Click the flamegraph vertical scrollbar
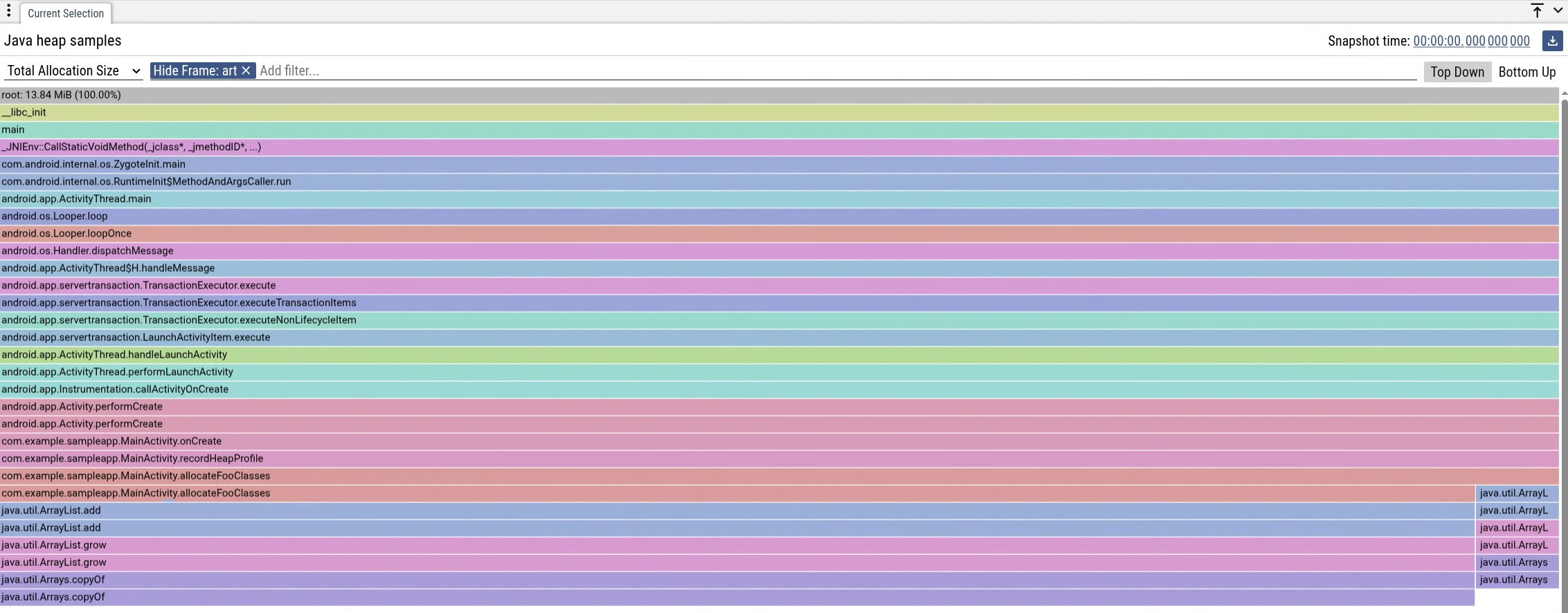 pos(1564,346)
